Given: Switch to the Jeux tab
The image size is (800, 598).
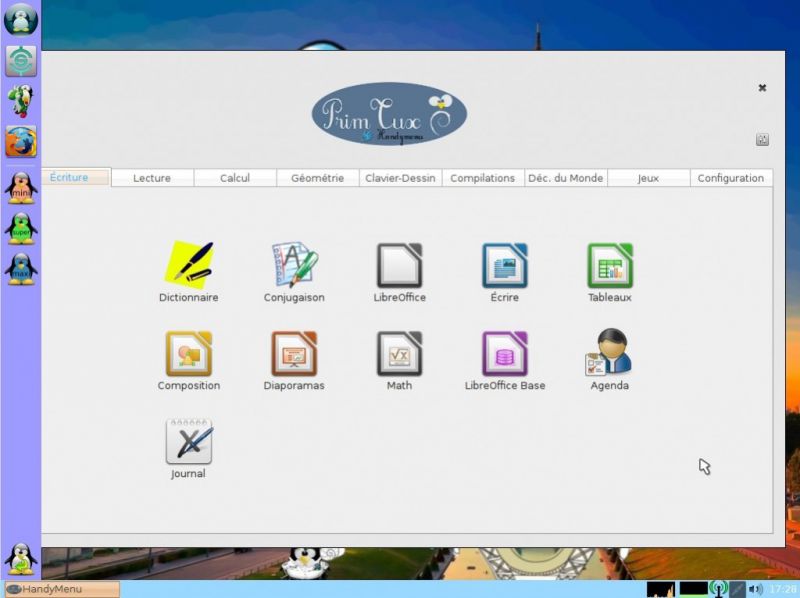Looking at the screenshot, I should [x=648, y=178].
